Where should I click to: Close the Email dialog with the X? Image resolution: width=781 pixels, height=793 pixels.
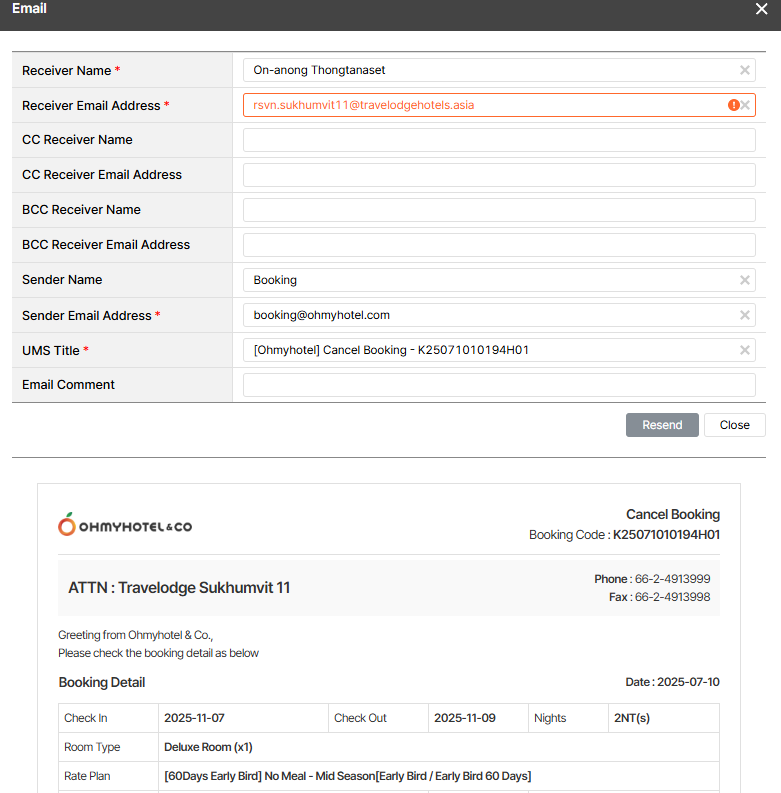(x=761, y=9)
